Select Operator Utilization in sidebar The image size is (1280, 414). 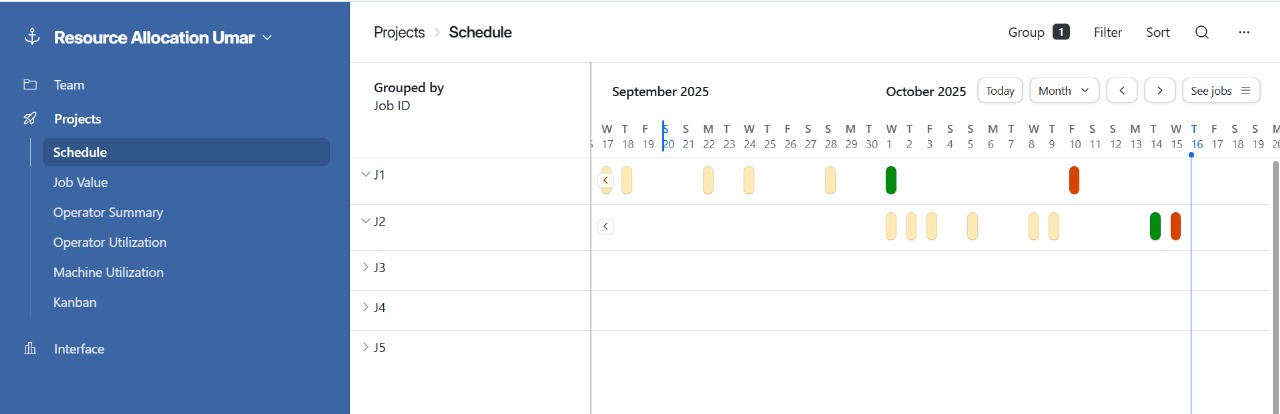coord(110,242)
